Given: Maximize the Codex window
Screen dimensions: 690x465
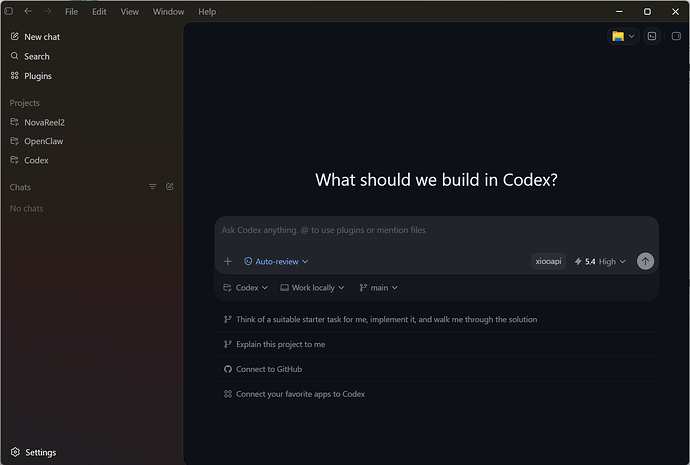Looking at the screenshot, I should [647, 11].
